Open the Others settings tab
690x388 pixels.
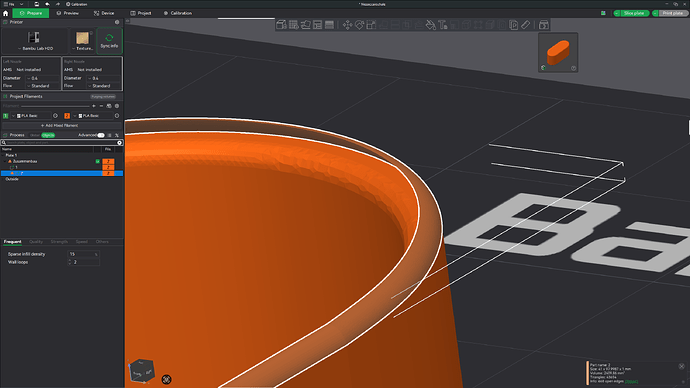(x=102, y=242)
